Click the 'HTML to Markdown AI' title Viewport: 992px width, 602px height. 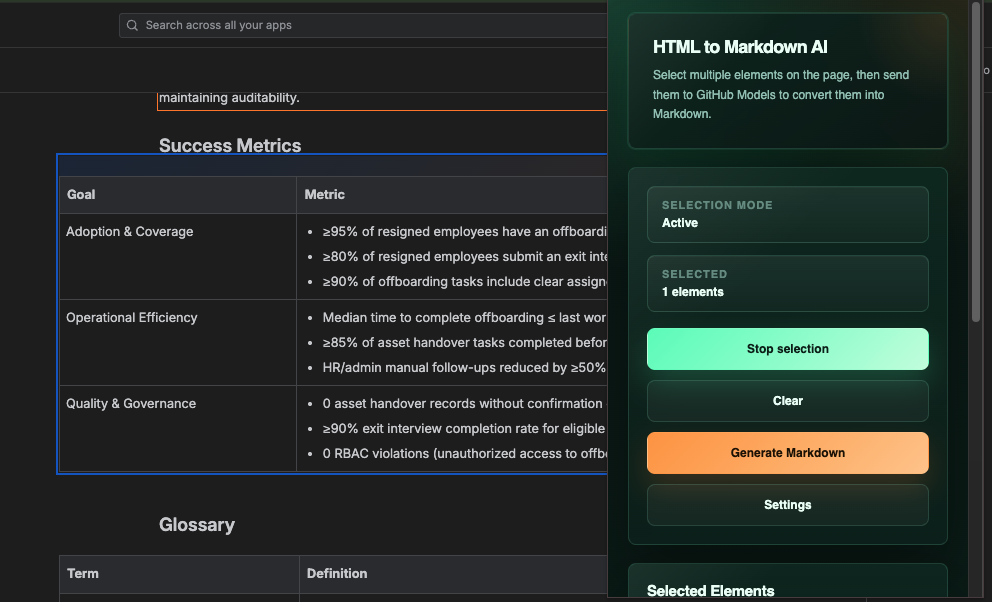coord(740,47)
